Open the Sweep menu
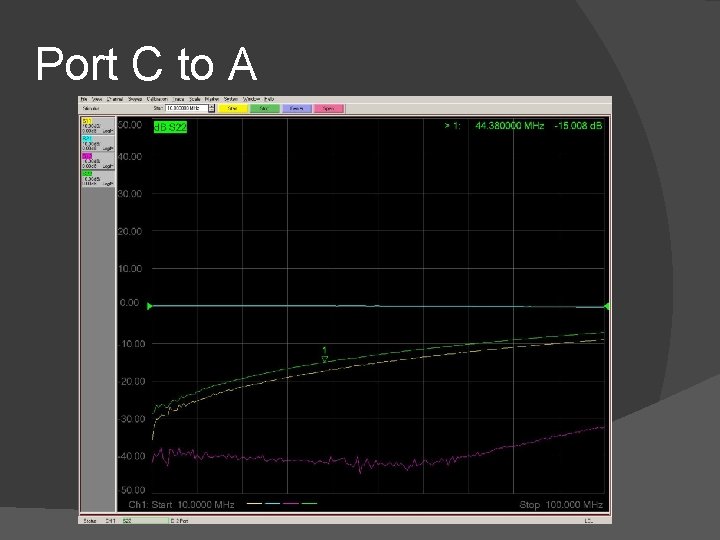Screen dimensions: 720x540 135,99
